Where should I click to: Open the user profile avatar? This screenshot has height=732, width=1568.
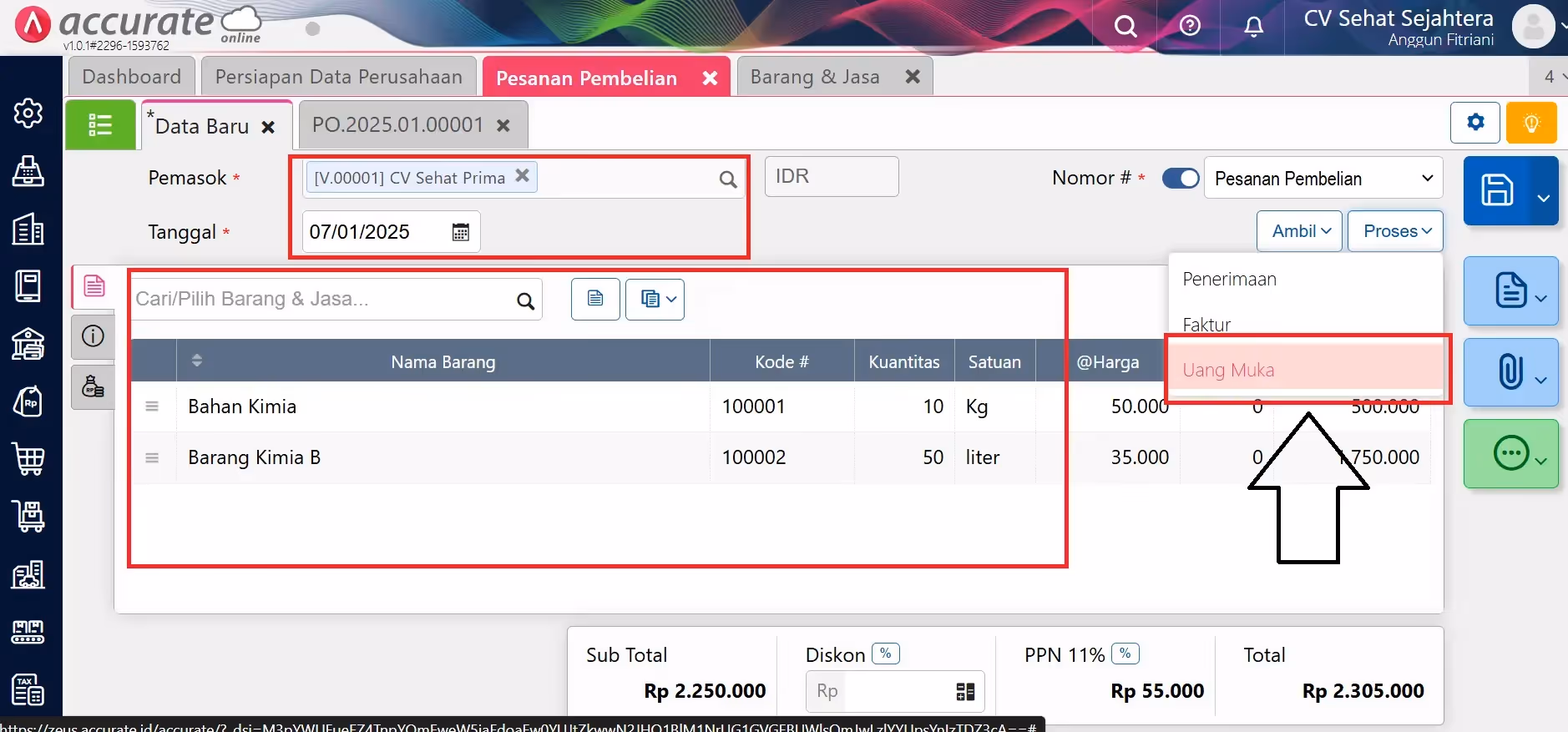[1534, 27]
